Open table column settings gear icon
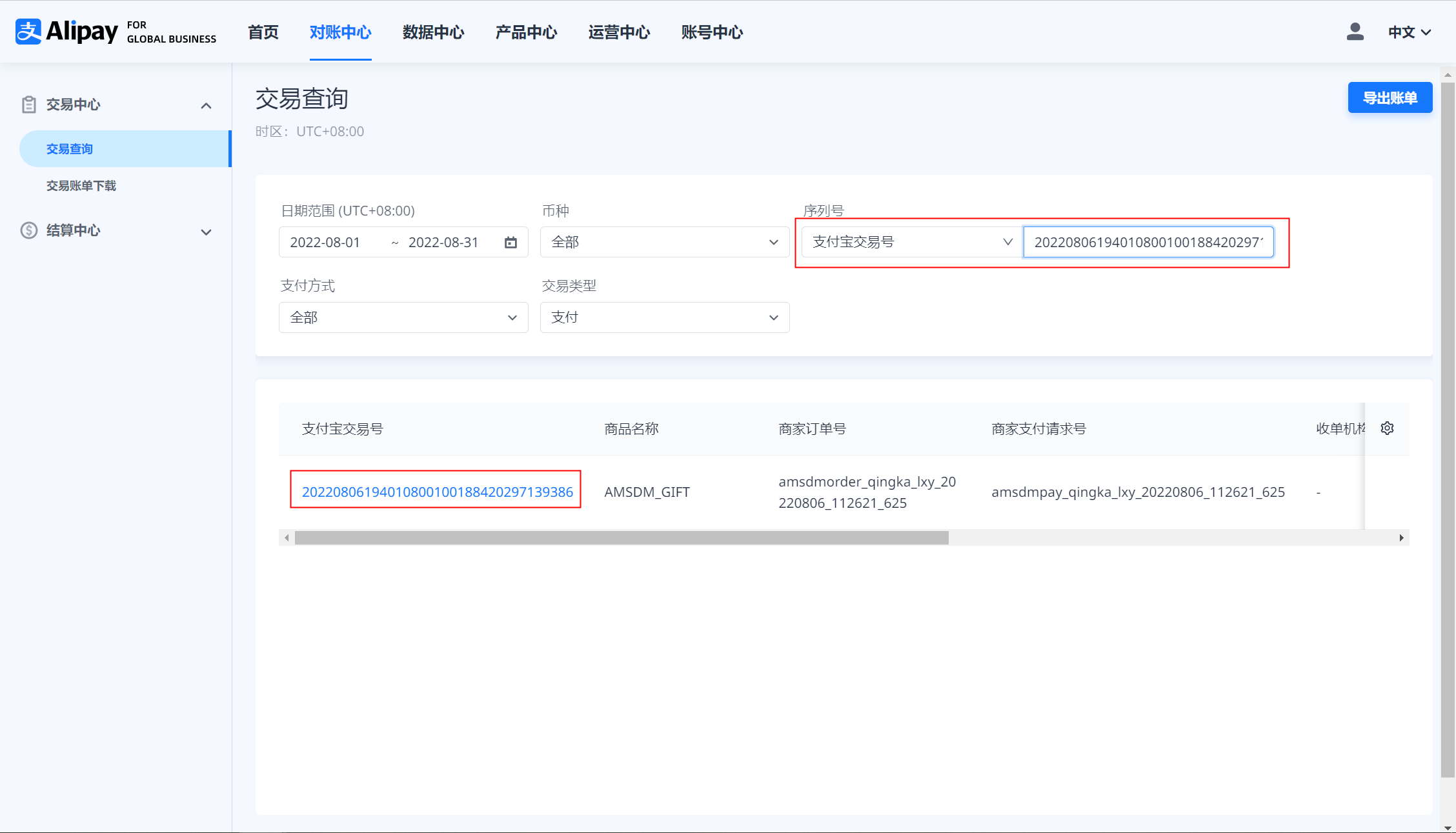 coord(1387,428)
